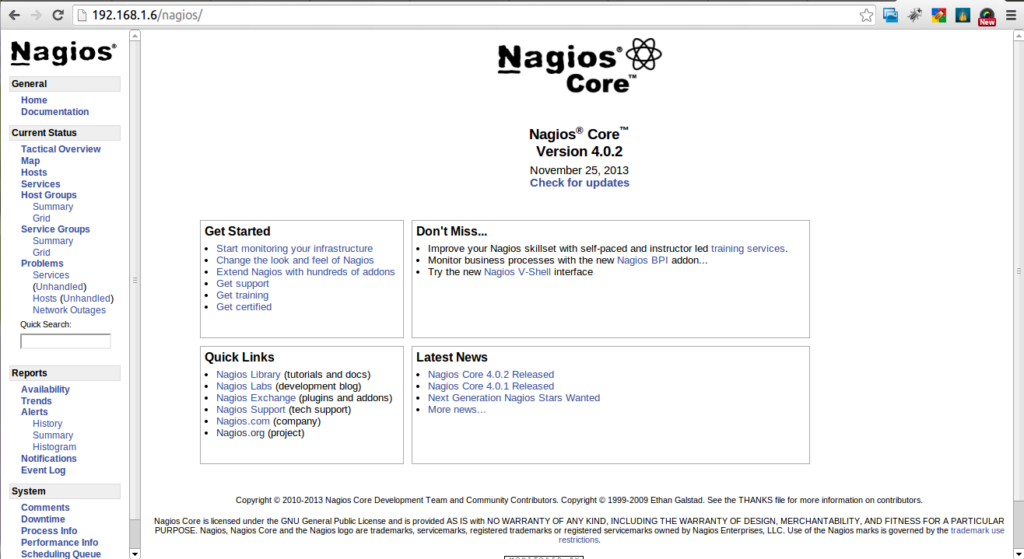
Task: Open Summary under Alerts
Action: coord(53,436)
